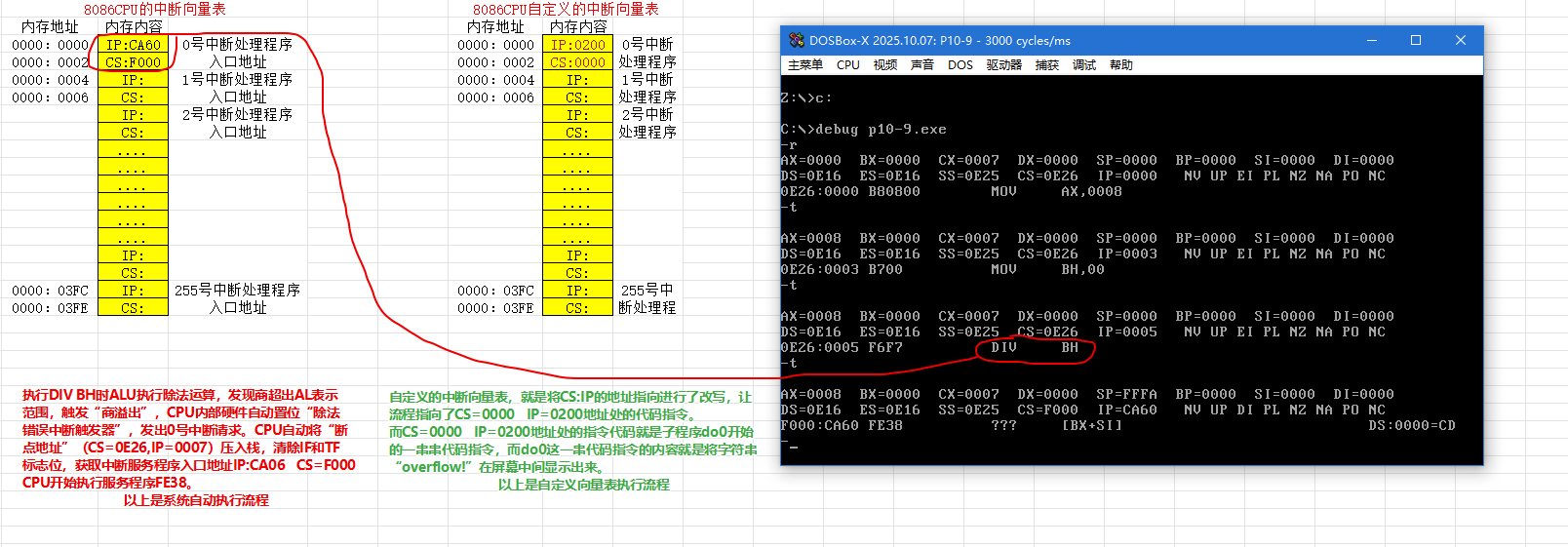This screenshot has width=1568, height=547.
Task: Close the DOSBox-X window
Action: click(x=1461, y=40)
